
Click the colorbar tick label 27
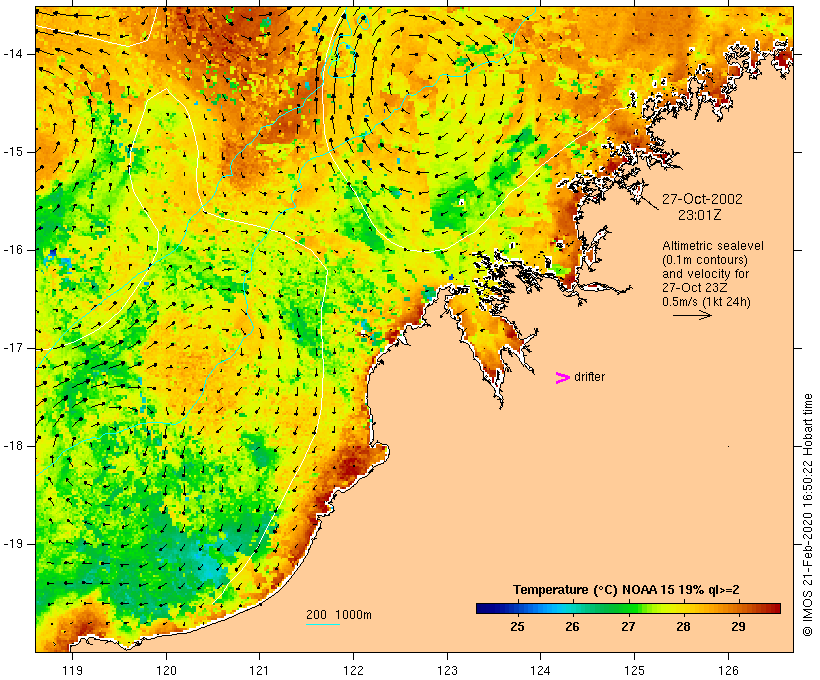(628, 627)
